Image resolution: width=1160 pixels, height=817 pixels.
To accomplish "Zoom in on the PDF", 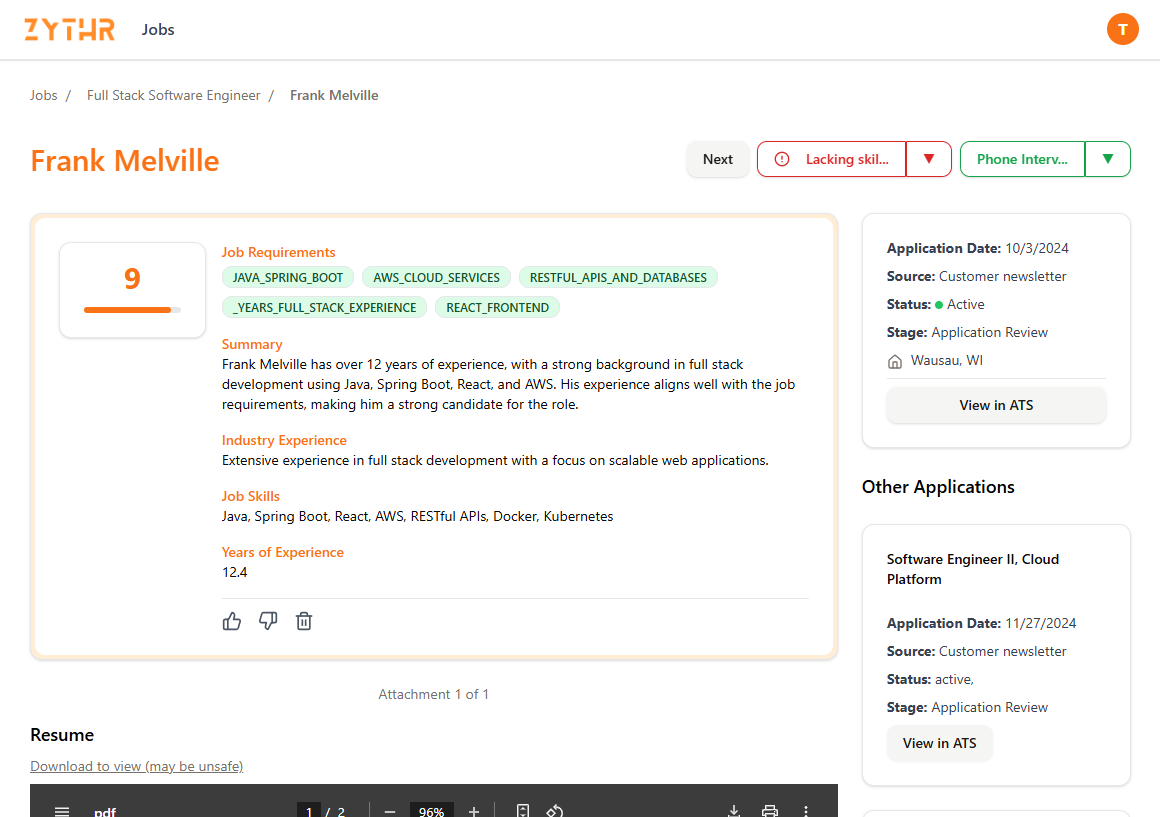I will (x=474, y=810).
